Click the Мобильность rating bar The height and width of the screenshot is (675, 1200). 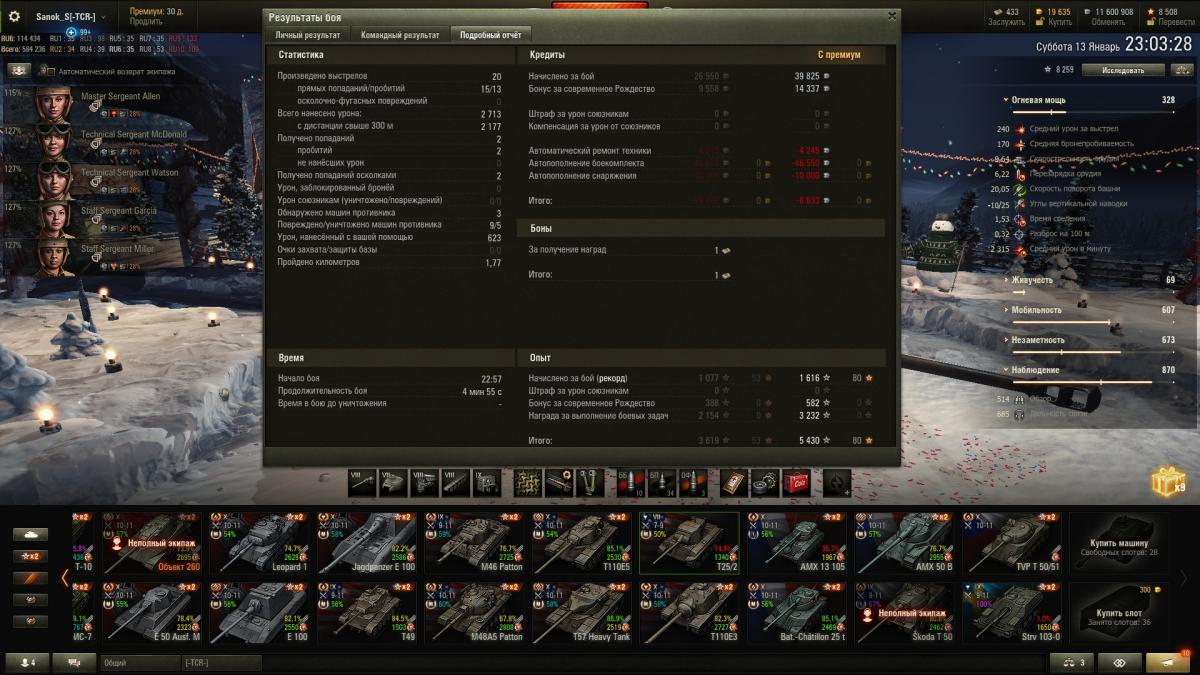(x=1095, y=322)
